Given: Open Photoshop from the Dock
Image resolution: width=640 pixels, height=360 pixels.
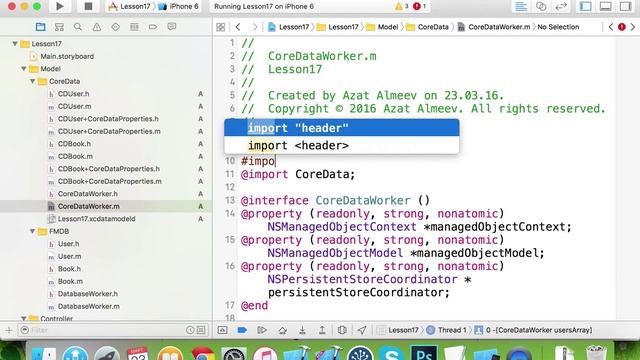Looking at the screenshot, I should tap(424, 353).
